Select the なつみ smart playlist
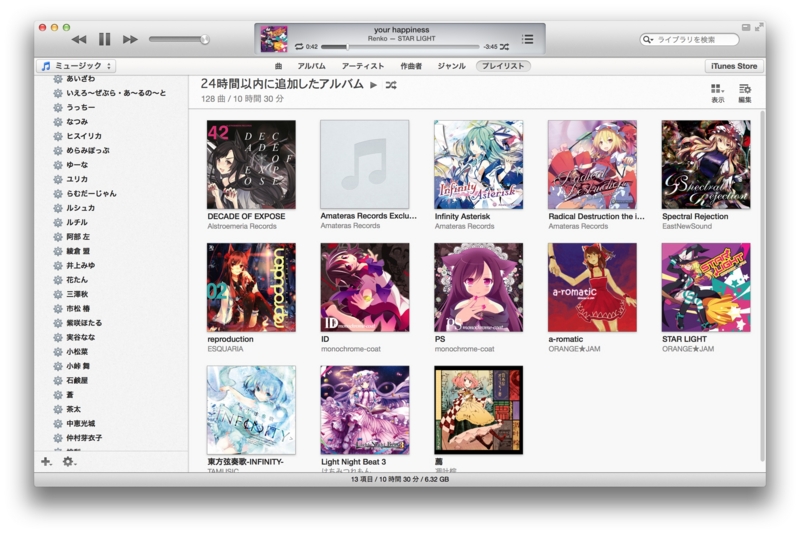 (111, 121)
